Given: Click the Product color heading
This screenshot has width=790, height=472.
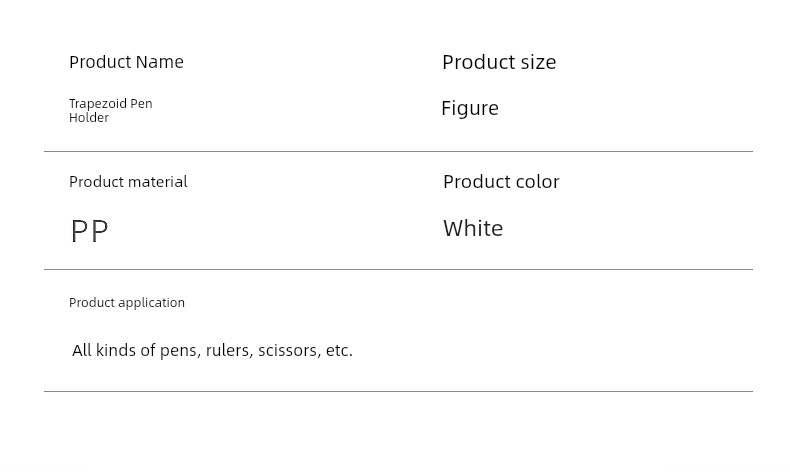Looking at the screenshot, I should click(501, 181).
